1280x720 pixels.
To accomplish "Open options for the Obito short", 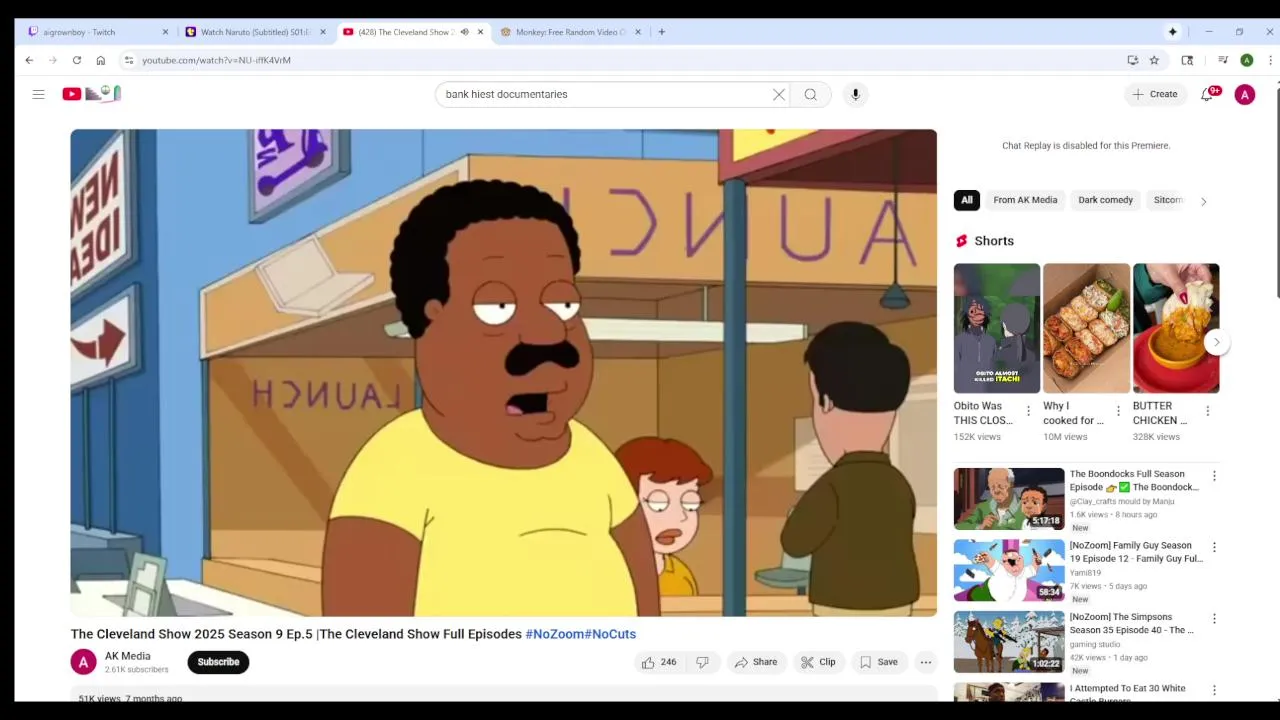I will pos(1028,411).
